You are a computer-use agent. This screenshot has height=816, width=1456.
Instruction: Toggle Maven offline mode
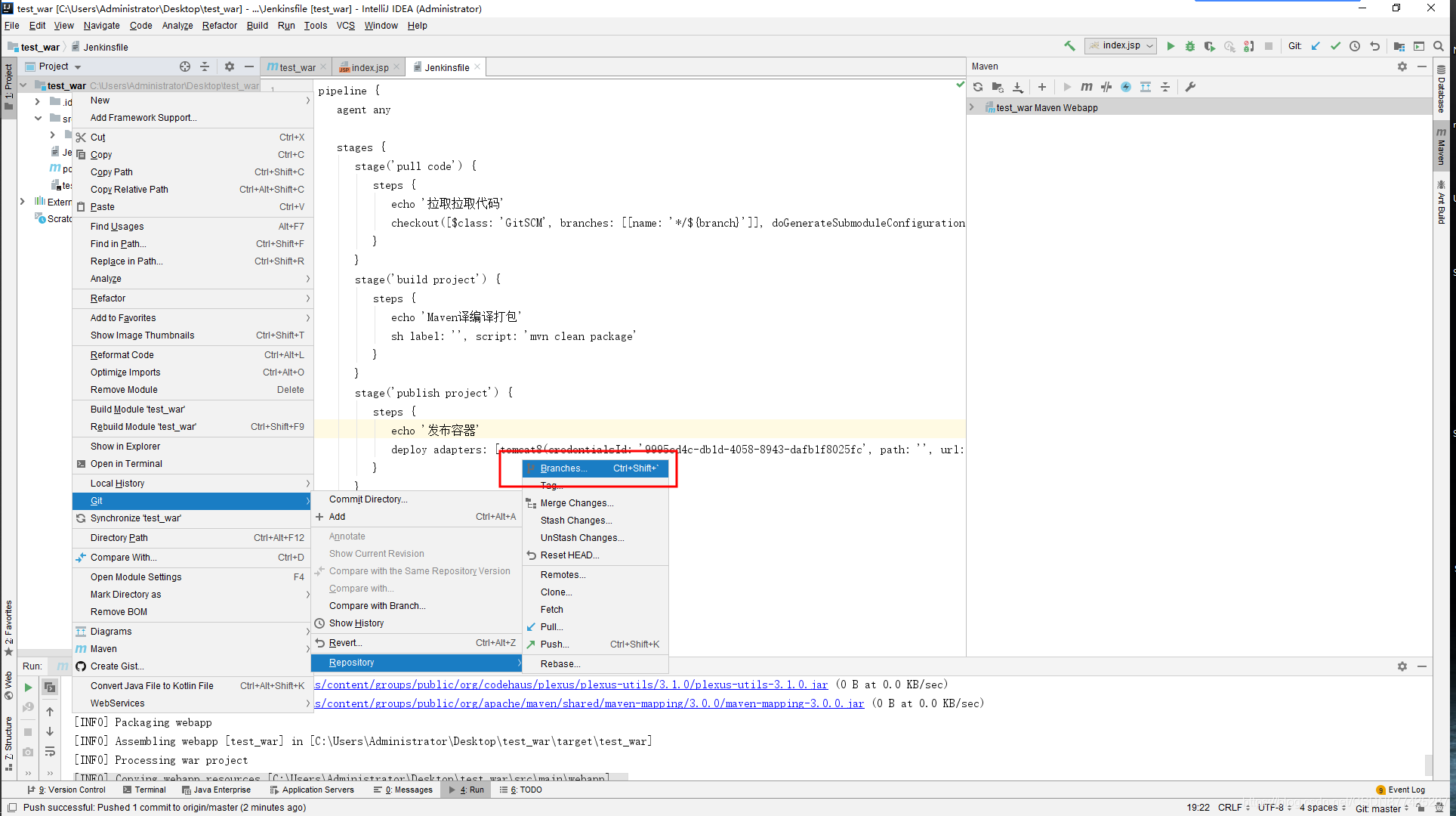point(1106,87)
